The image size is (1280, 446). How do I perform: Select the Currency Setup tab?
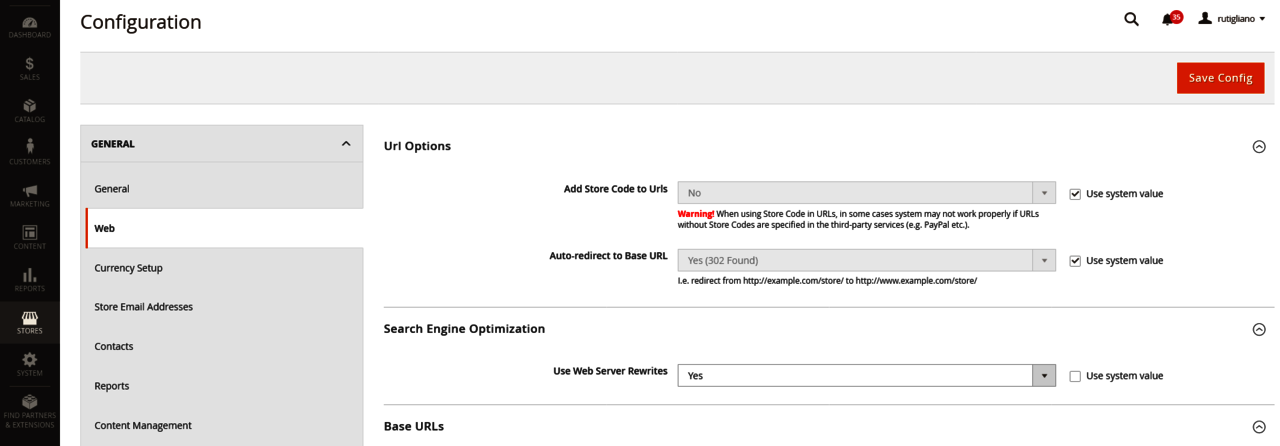click(x=128, y=268)
